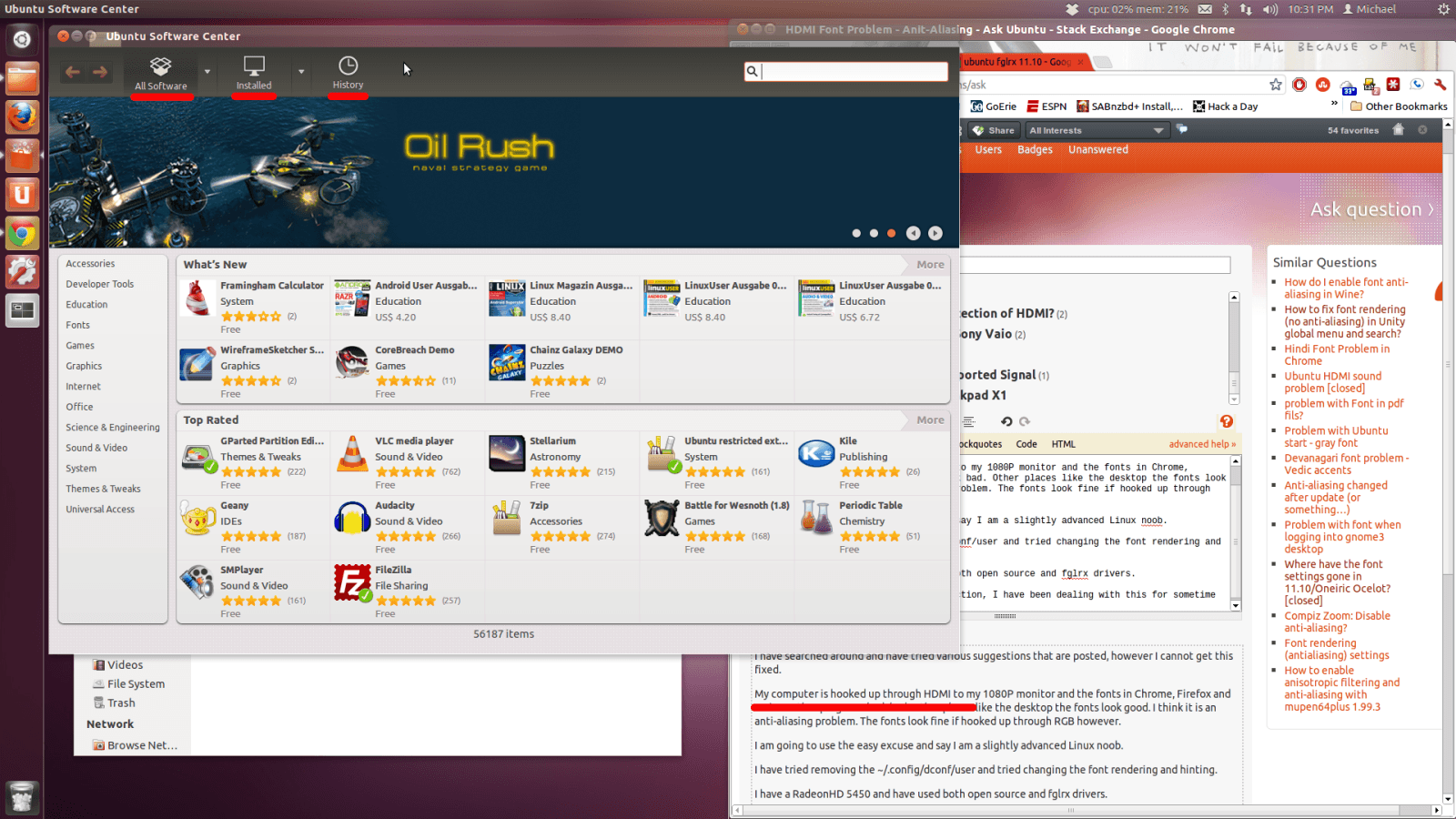
Task: Open the volume indicator in top panel
Action: tap(1270, 9)
